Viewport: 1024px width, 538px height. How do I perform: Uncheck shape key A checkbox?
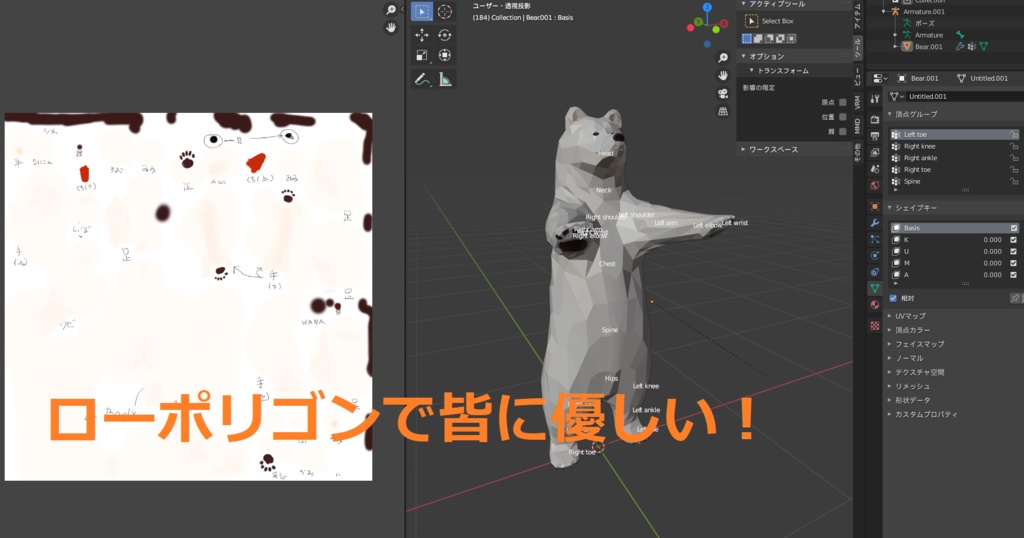pos(1014,275)
